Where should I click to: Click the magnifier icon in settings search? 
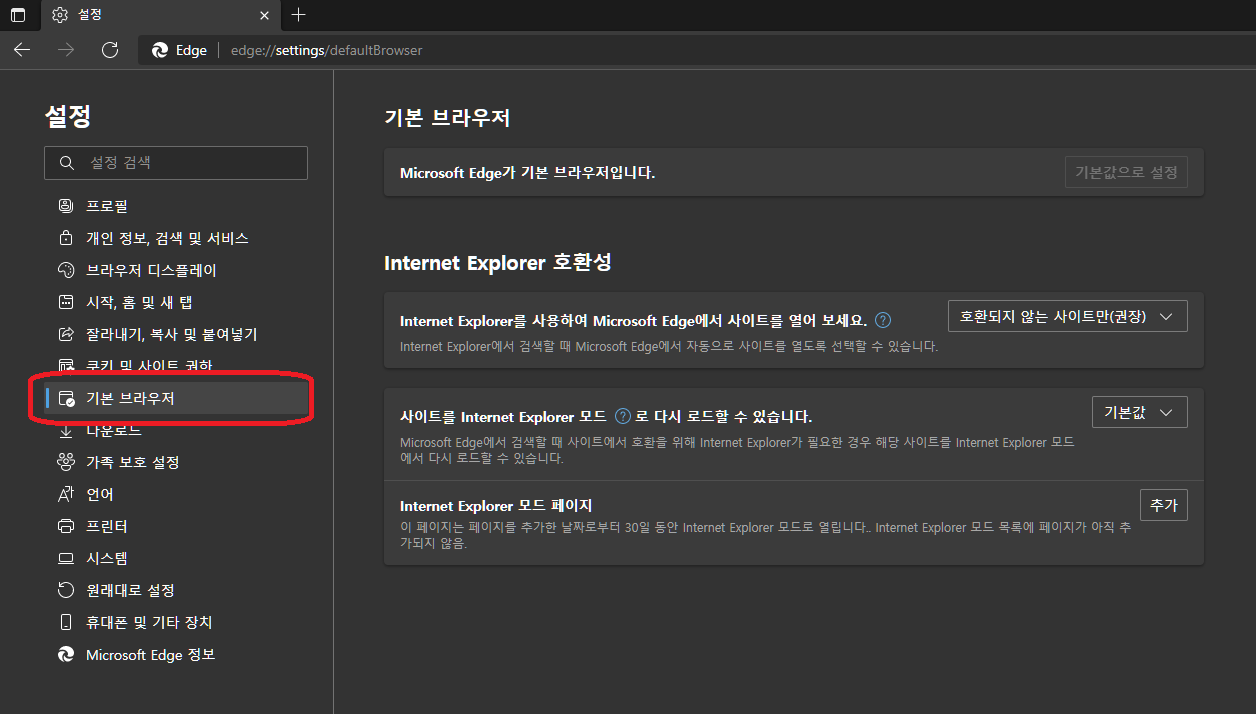tap(67, 162)
